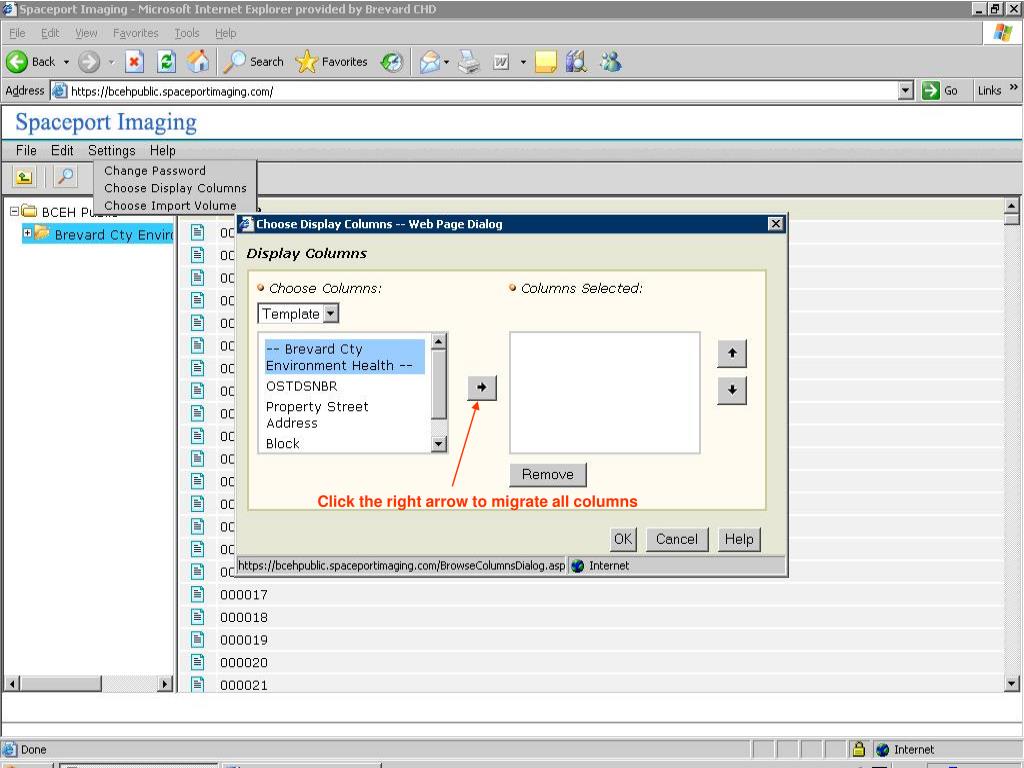Open the Edit with Word dropdown arrow
This screenshot has height=768, width=1024.
click(x=523, y=62)
